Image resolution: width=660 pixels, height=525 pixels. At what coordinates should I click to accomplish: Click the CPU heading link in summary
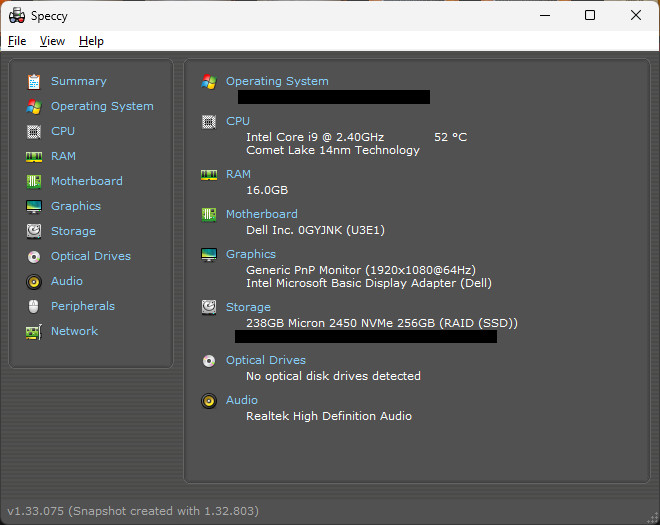[238, 121]
